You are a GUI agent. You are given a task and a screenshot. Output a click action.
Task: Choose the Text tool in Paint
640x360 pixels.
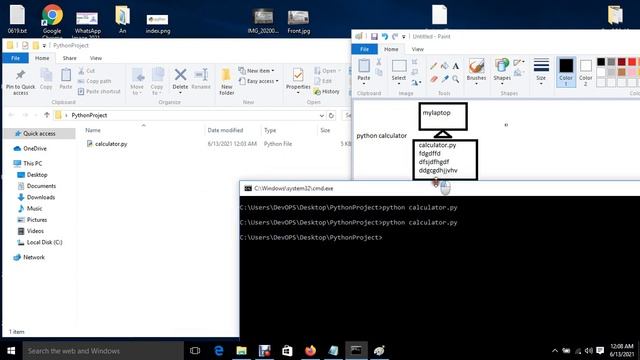click(456, 66)
